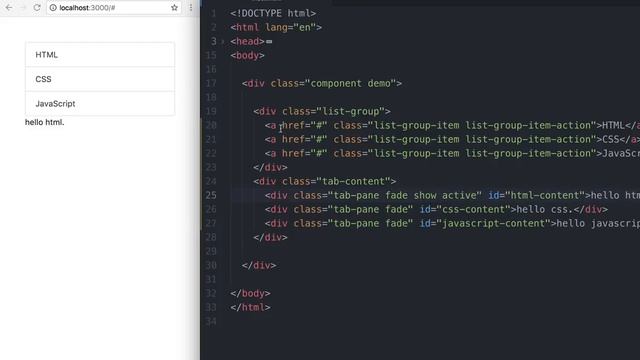The height and width of the screenshot is (360, 640).
Task: Click the 'hello html.' text
Action: (x=44, y=122)
